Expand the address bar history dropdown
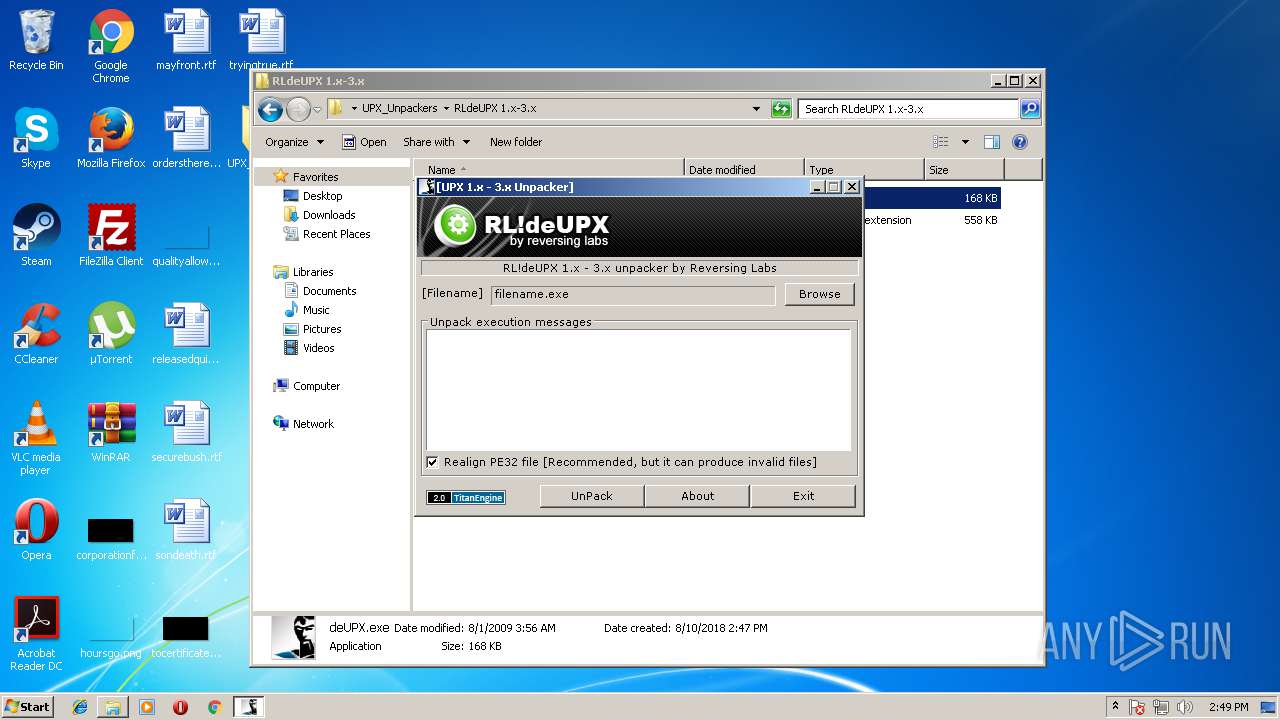Viewport: 1280px width, 720px height. click(x=756, y=109)
